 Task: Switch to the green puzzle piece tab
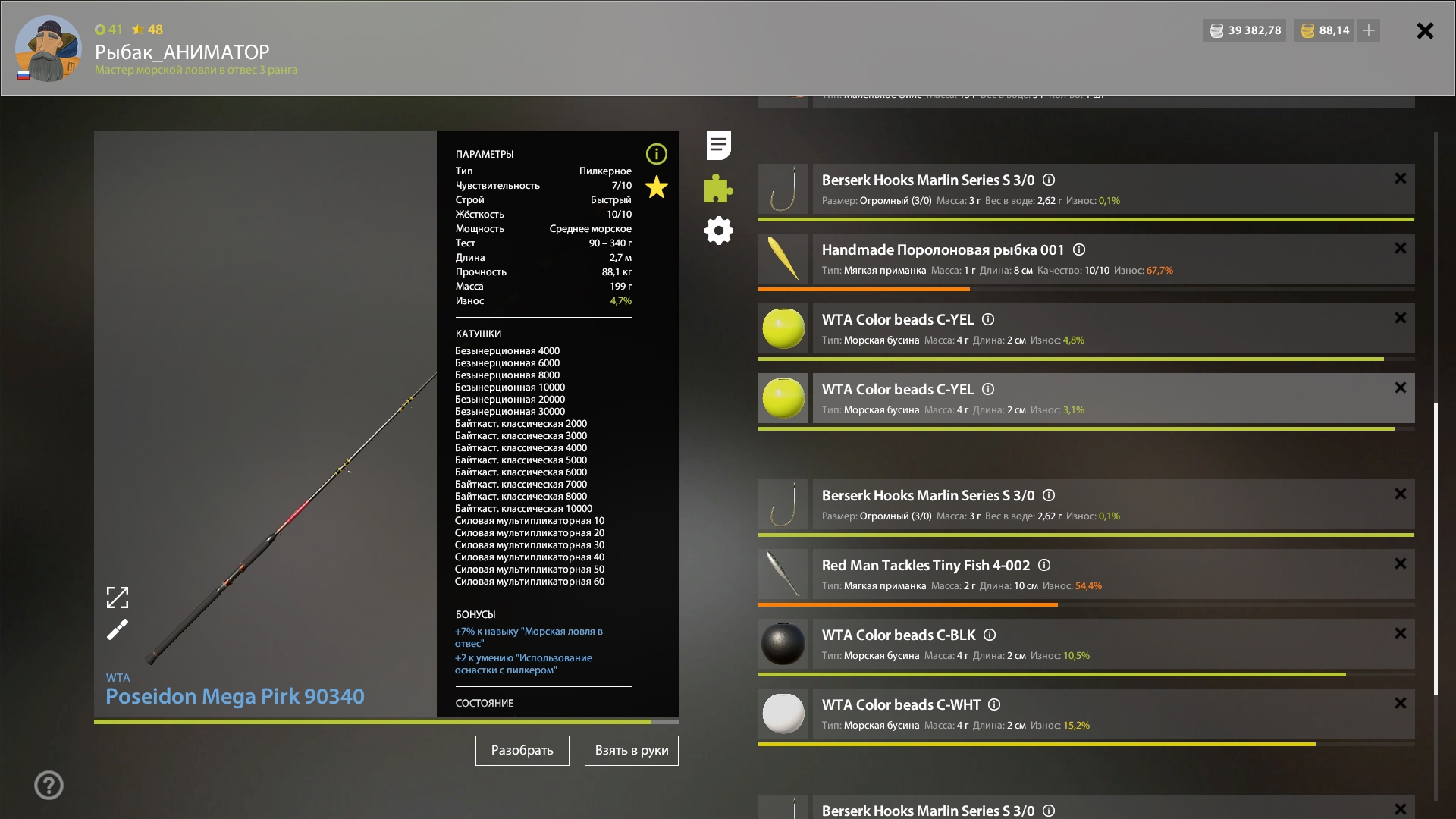click(x=718, y=189)
